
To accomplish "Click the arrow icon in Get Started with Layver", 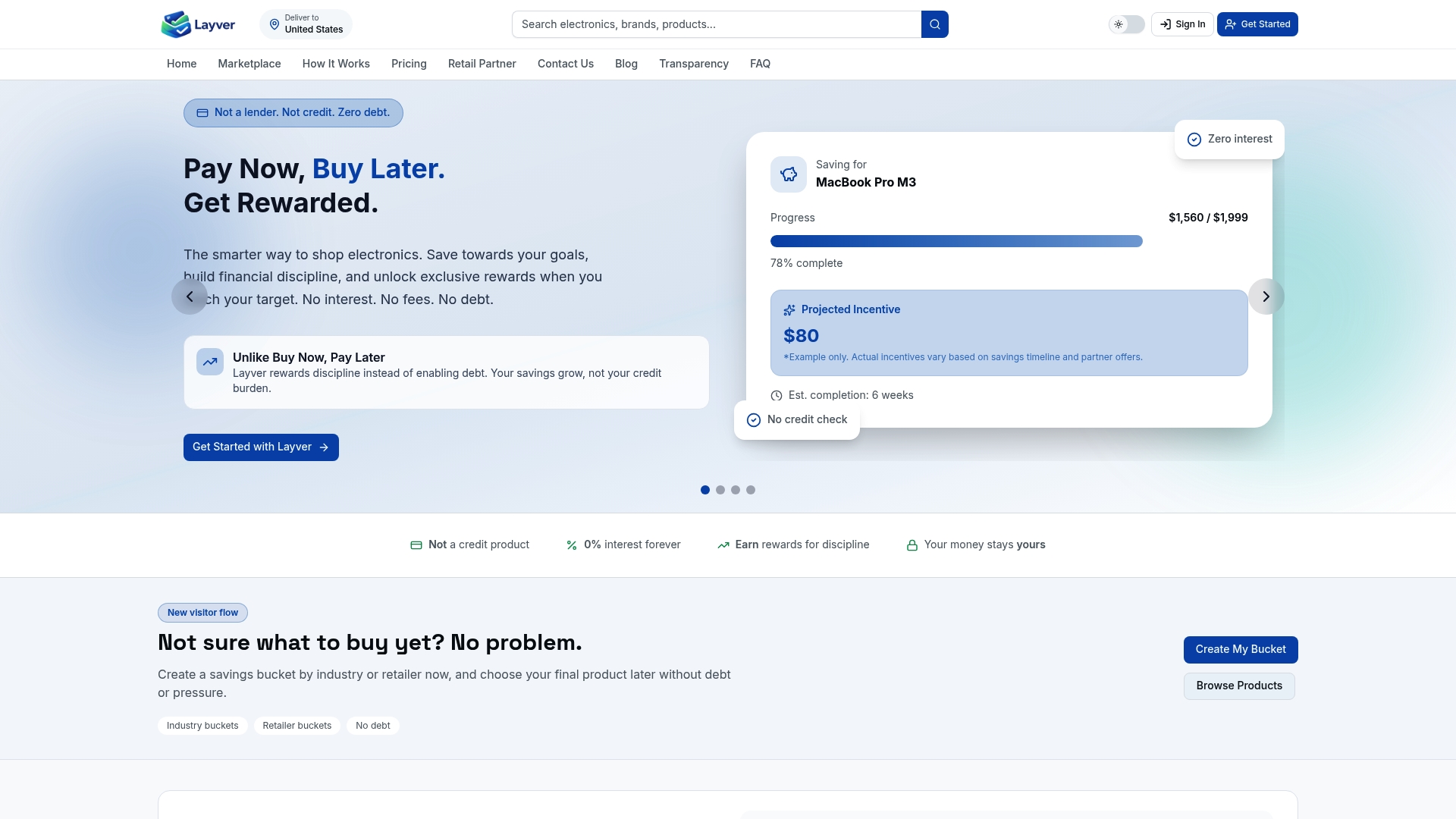I will point(324,447).
